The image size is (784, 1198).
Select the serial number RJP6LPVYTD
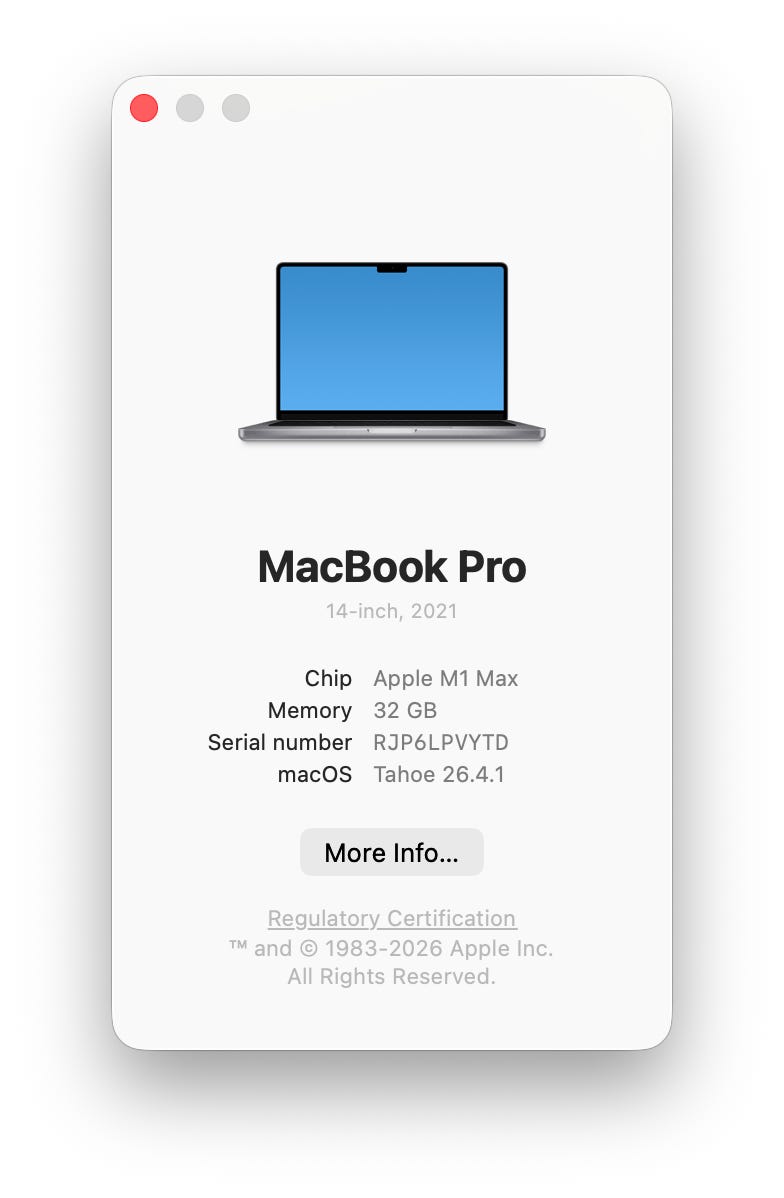coord(441,743)
